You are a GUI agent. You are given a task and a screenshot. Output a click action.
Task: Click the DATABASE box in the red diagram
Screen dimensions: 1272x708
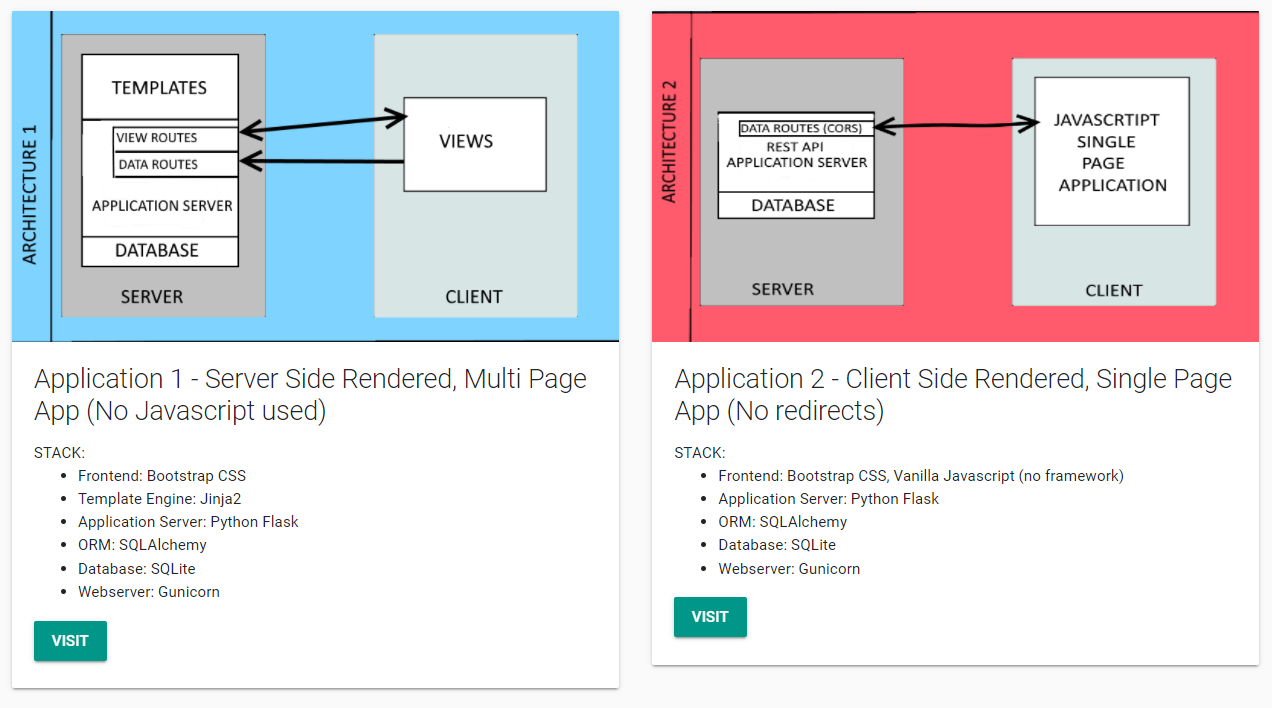796,205
